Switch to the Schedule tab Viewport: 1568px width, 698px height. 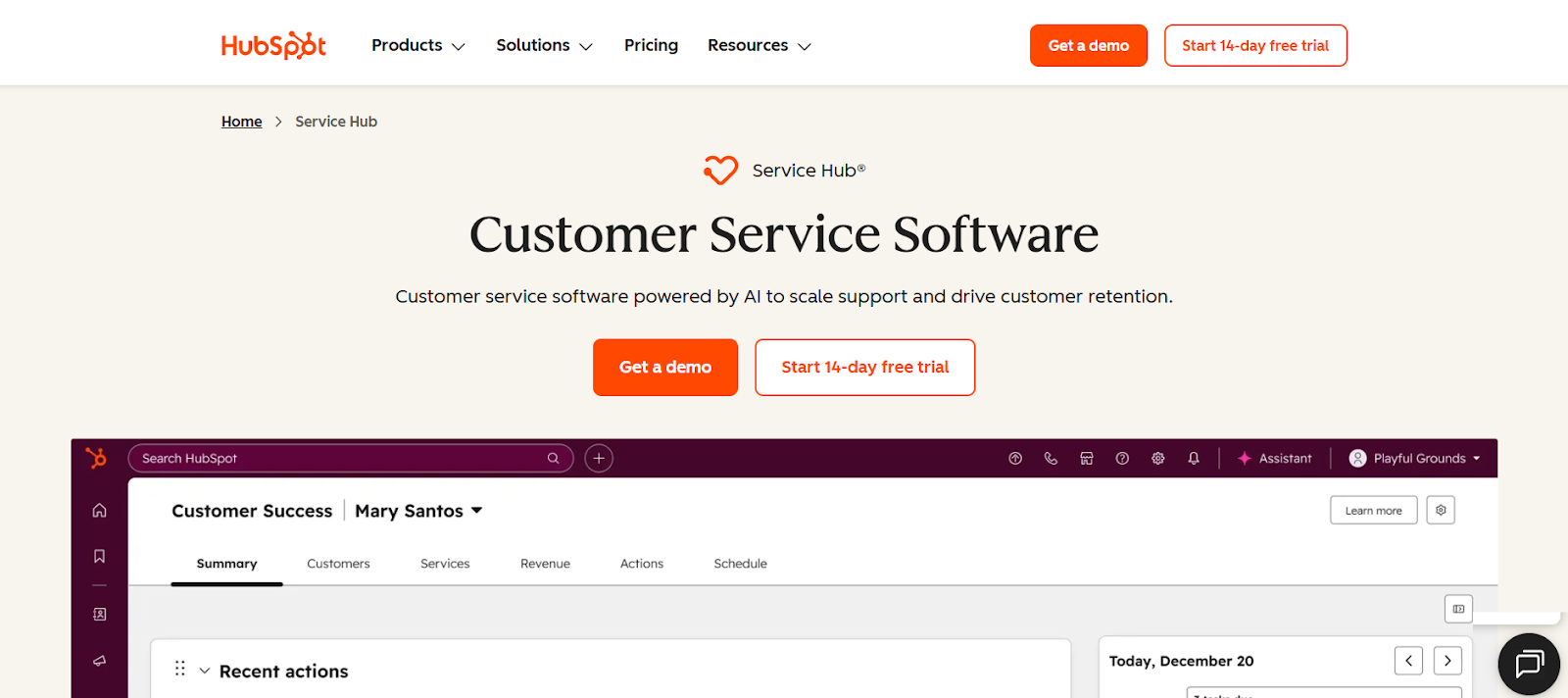click(740, 564)
